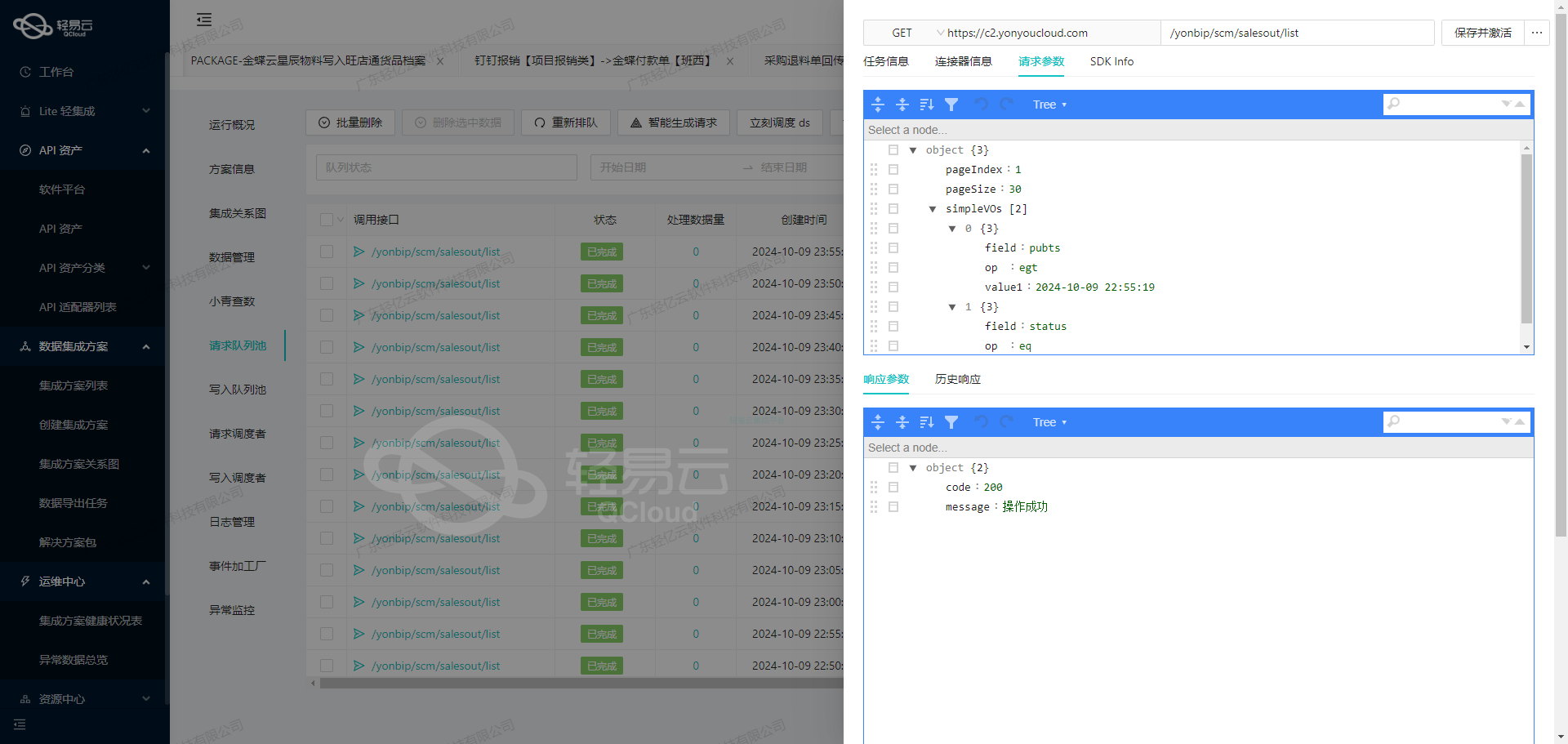Collapse all fields in request JSON editor
Viewport: 1568px width, 744px height.
[902, 105]
